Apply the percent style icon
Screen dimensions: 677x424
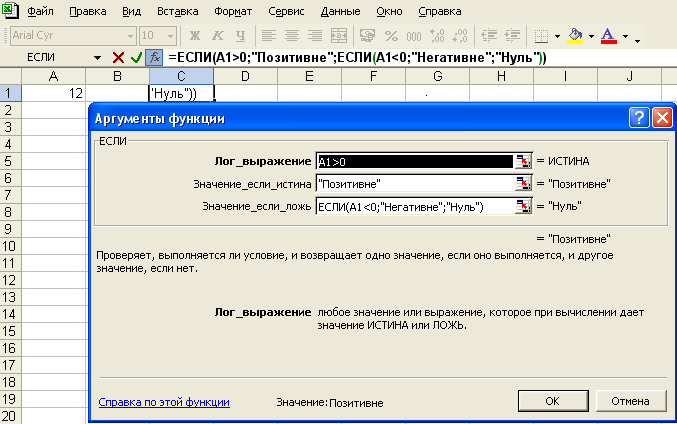coord(391,36)
